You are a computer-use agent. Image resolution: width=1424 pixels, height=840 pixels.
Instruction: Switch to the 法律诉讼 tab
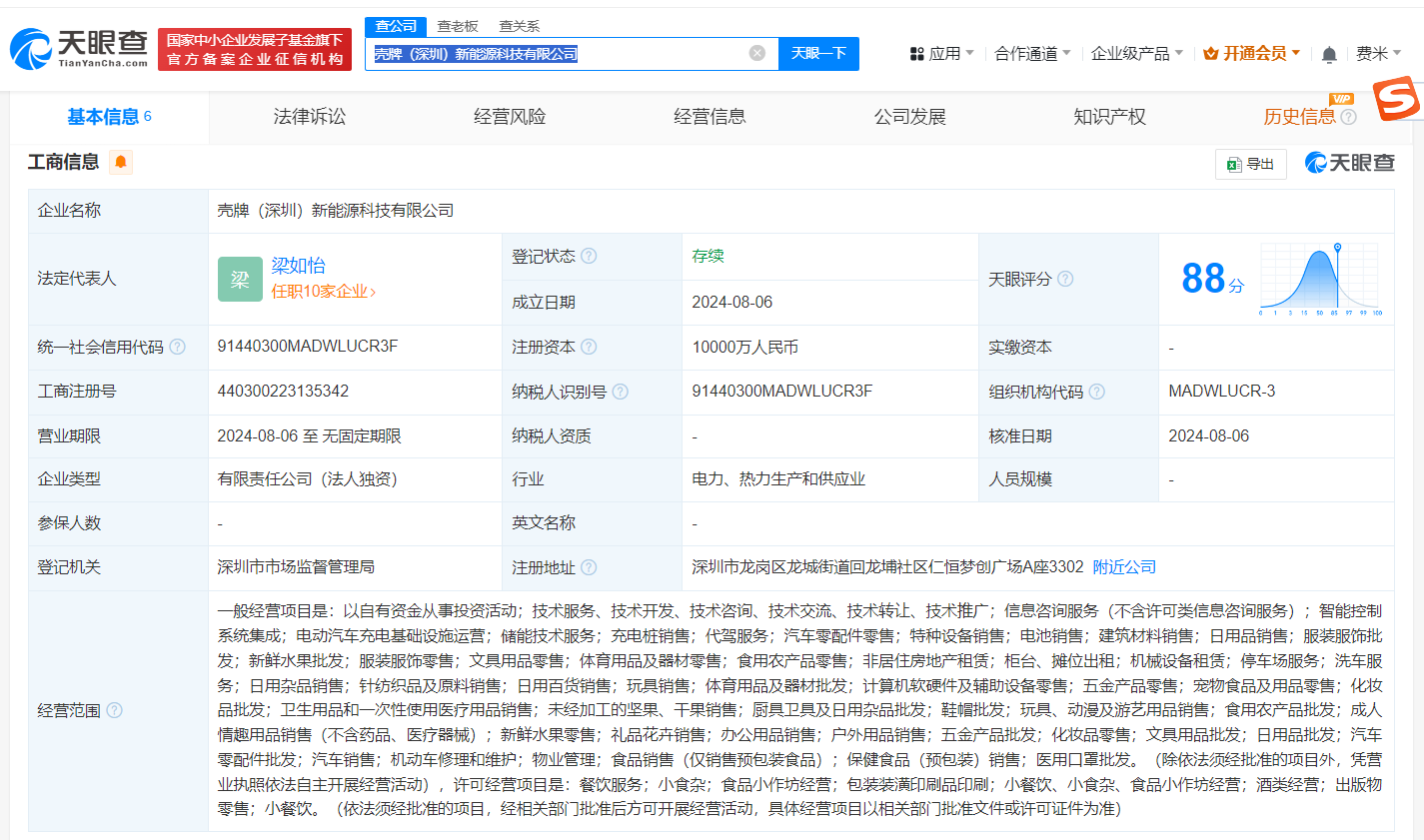tap(310, 117)
